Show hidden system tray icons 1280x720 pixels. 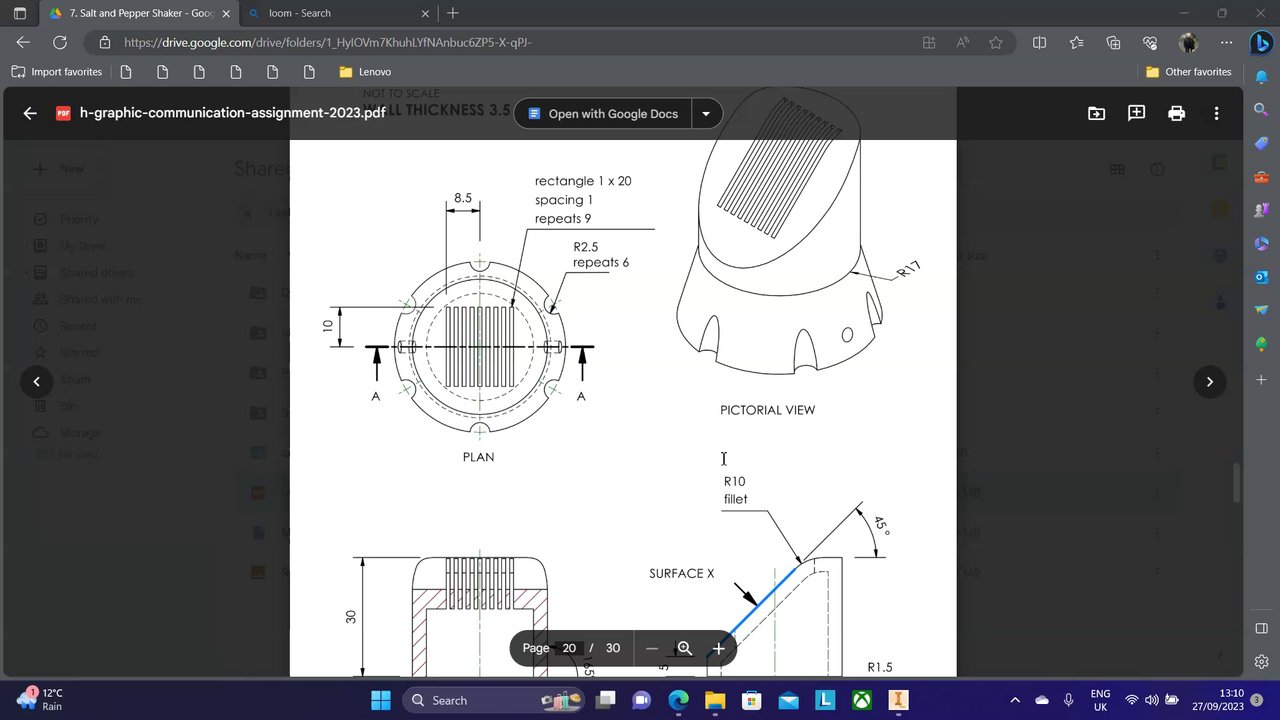1015,700
